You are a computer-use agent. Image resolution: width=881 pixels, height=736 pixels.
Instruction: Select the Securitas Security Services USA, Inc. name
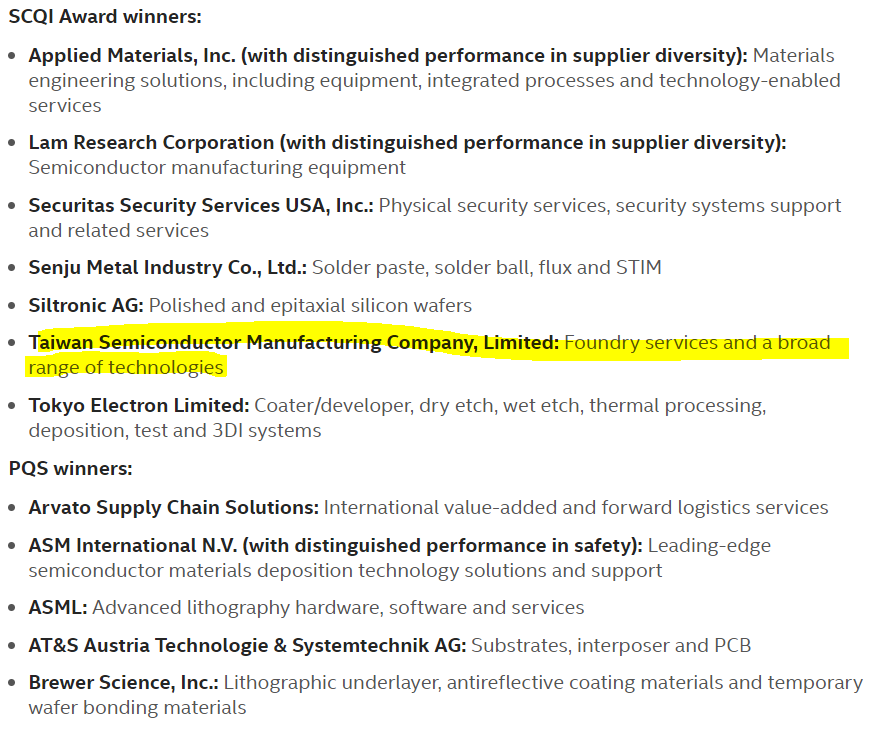click(200, 206)
